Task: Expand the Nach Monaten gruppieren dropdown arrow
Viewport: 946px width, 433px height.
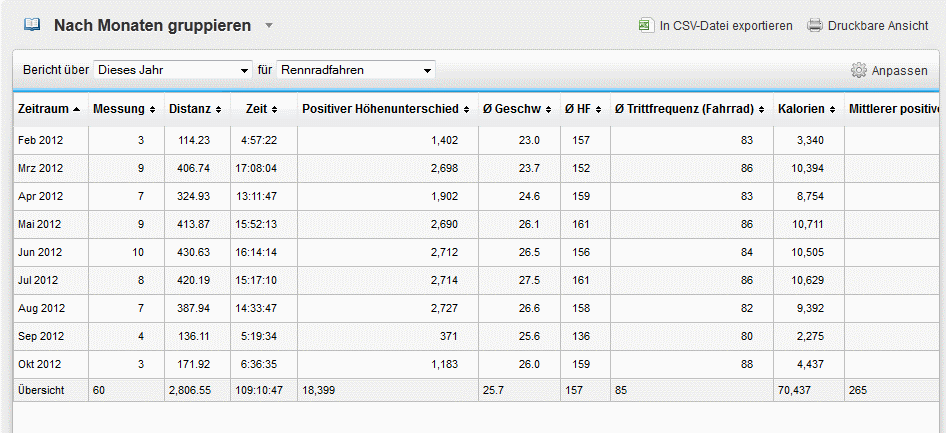Action: [x=268, y=25]
